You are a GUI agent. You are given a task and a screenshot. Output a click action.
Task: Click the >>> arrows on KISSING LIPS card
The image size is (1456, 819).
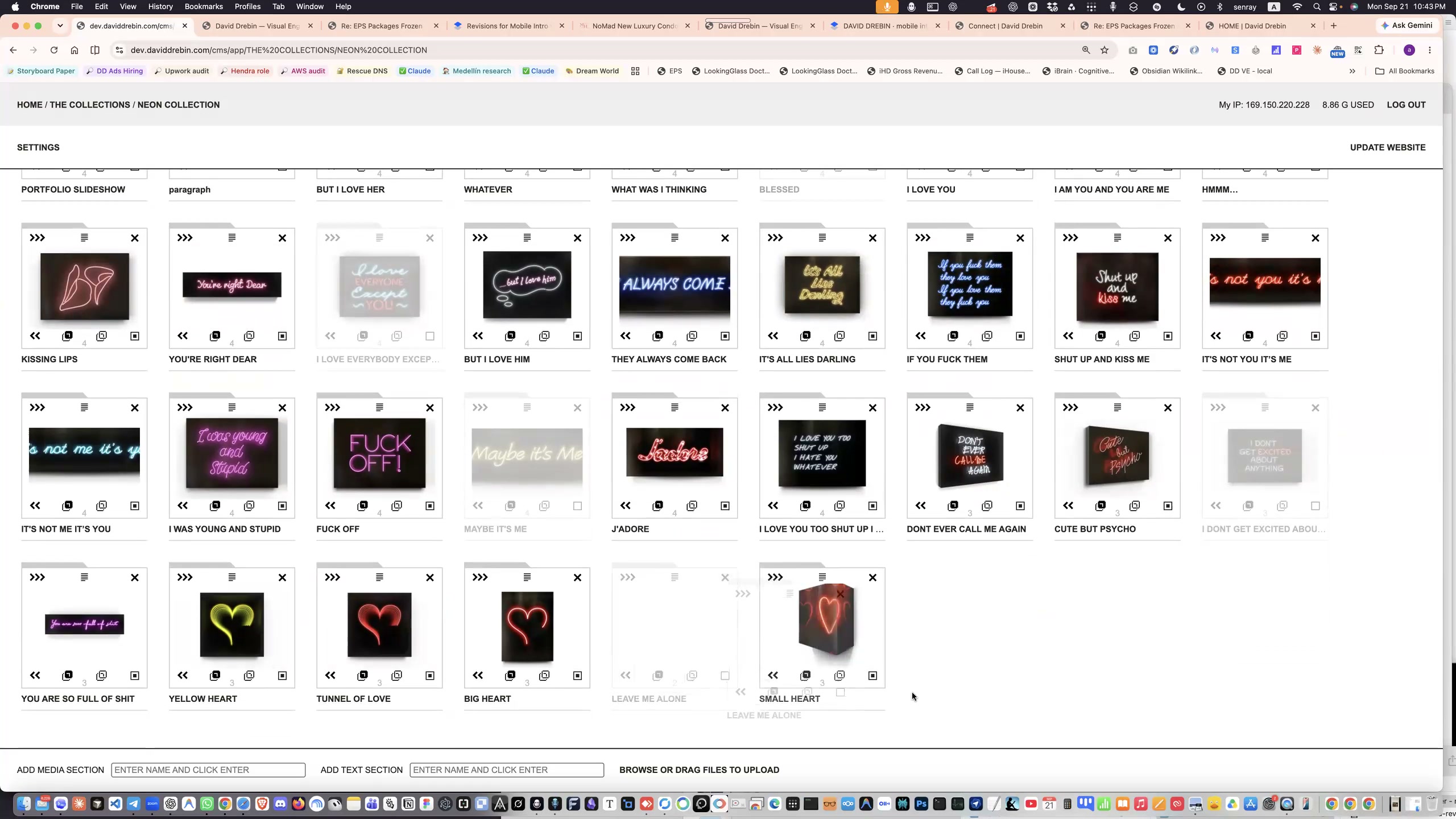pyautogui.click(x=37, y=238)
